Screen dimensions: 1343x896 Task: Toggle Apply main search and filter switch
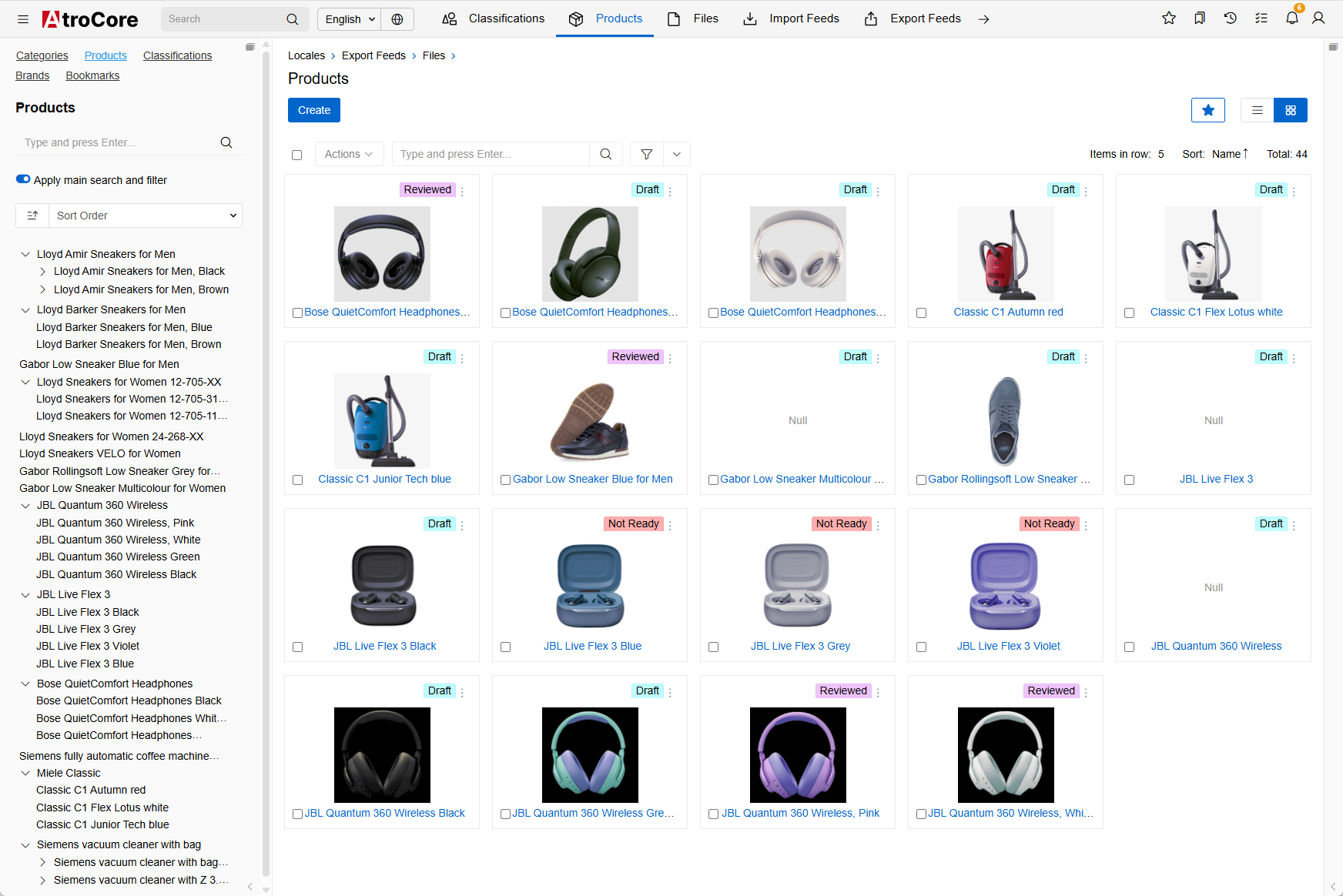click(x=23, y=179)
